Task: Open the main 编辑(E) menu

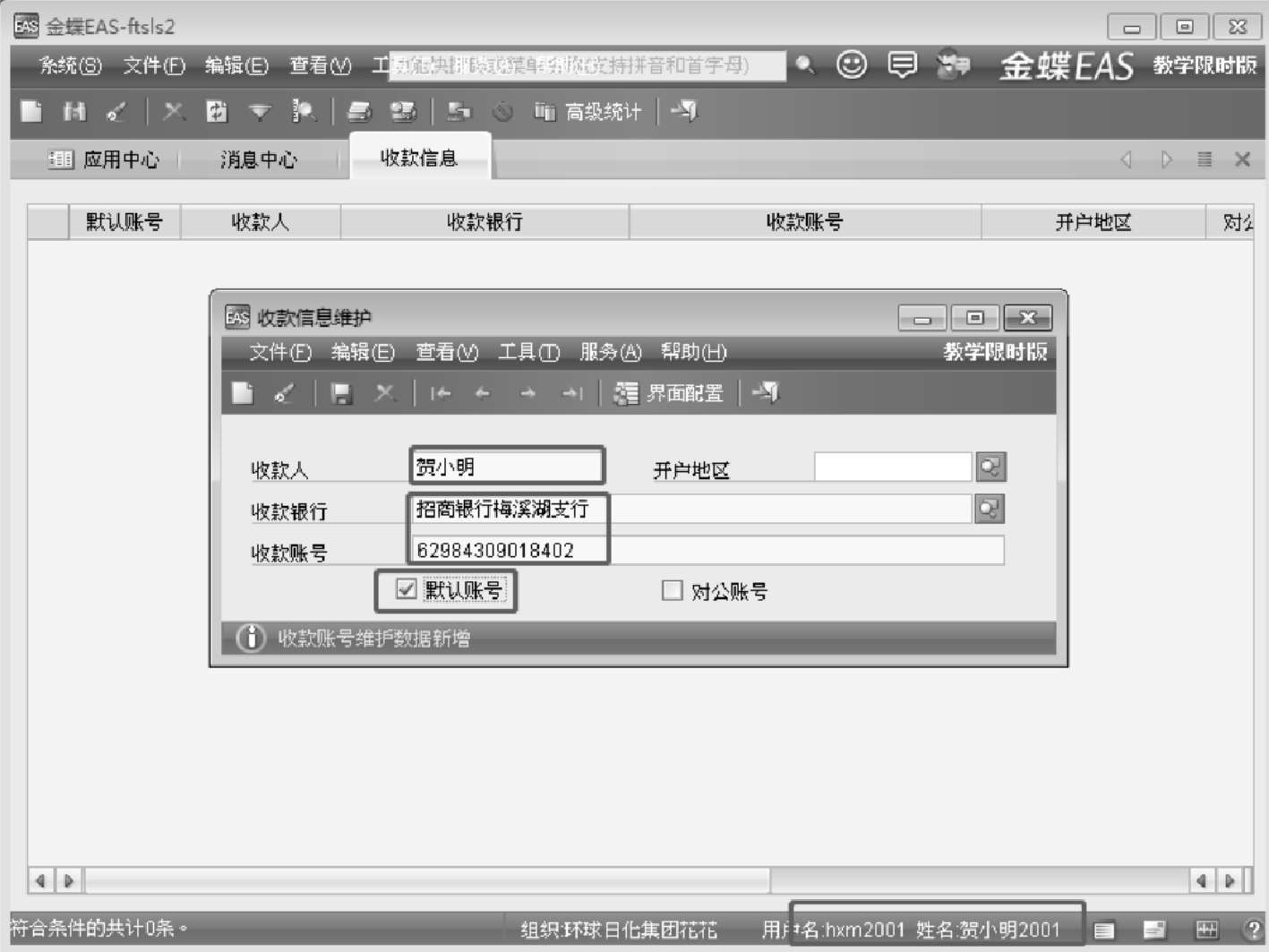Action: tap(236, 65)
